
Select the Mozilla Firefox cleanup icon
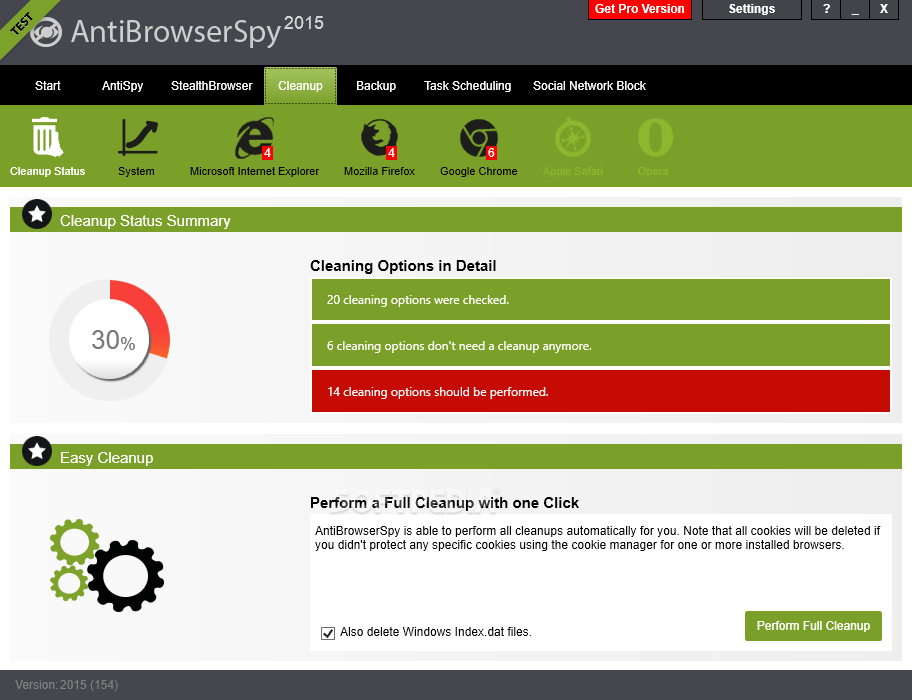[x=379, y=139]
